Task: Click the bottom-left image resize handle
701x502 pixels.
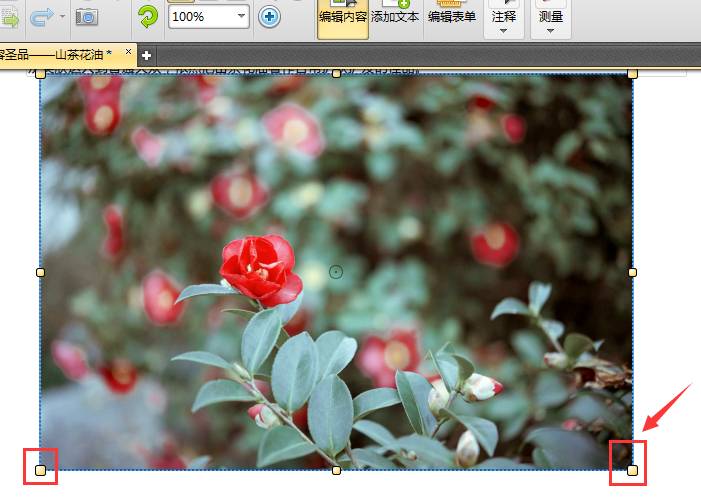Action: coord(40,470)
